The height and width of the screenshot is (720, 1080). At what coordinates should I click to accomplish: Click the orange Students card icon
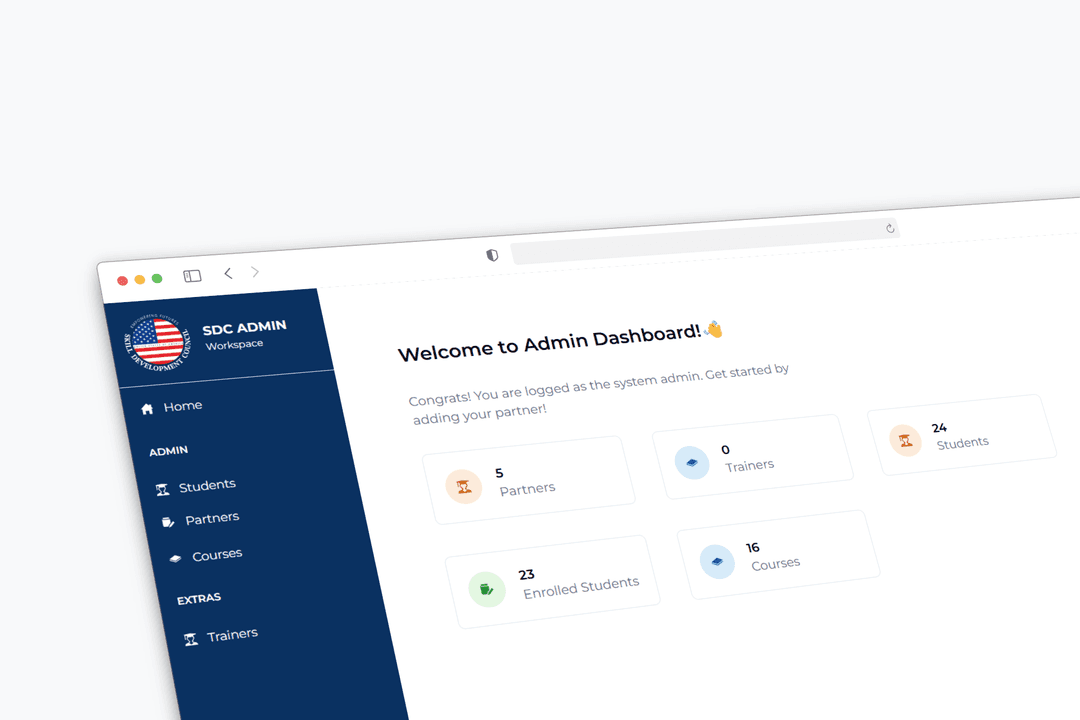coord(906,440)
